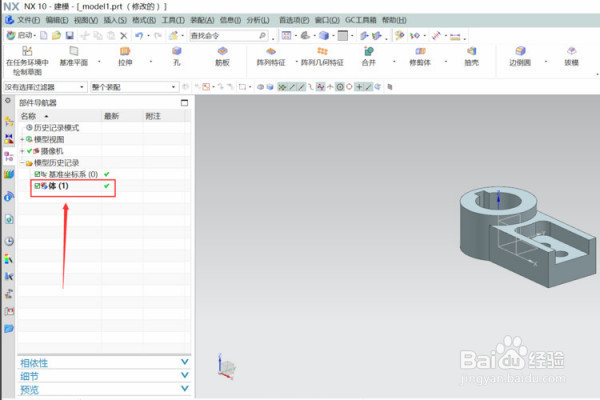Select the 合并 (Unite) tool
The width and height of the screenshot is (600, 400).
pos(368,56)
